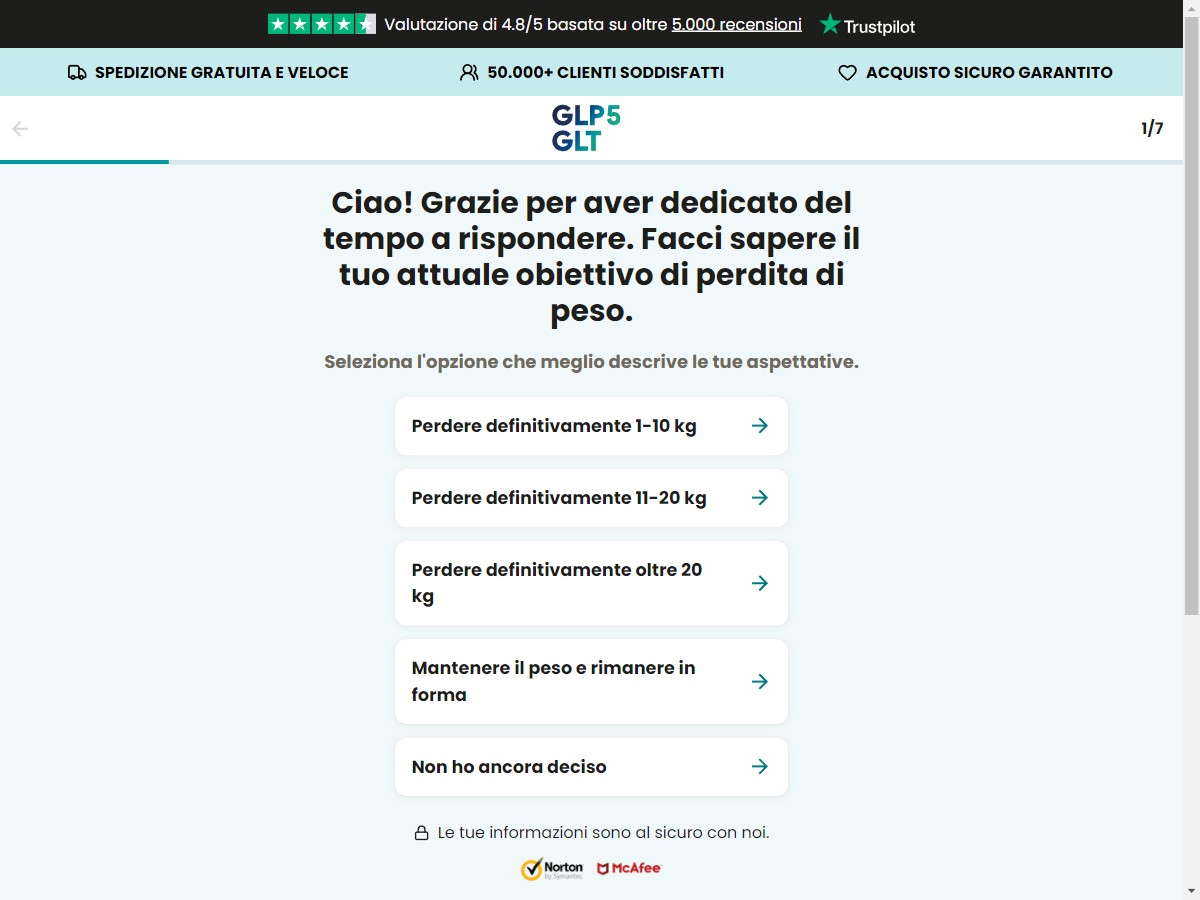1200x900 pixels.
Task: Click the padlock security icon
Action: pos(421,833)
